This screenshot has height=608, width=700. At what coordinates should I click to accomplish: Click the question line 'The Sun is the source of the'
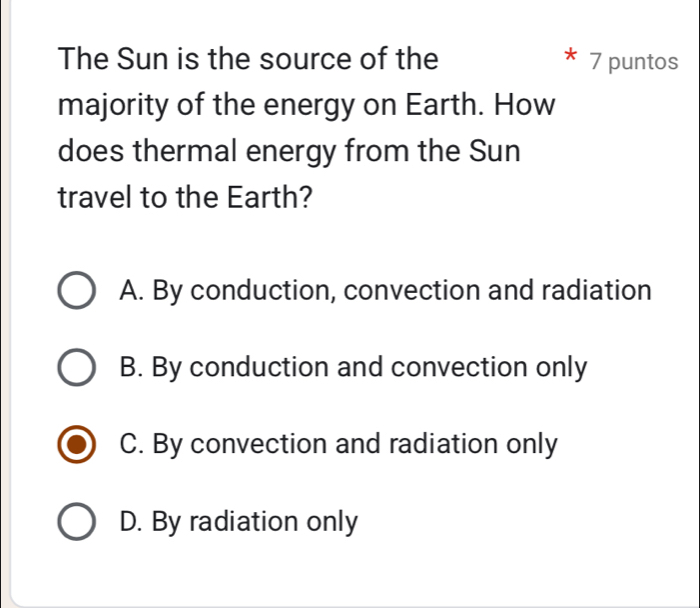tap(248, 59)
